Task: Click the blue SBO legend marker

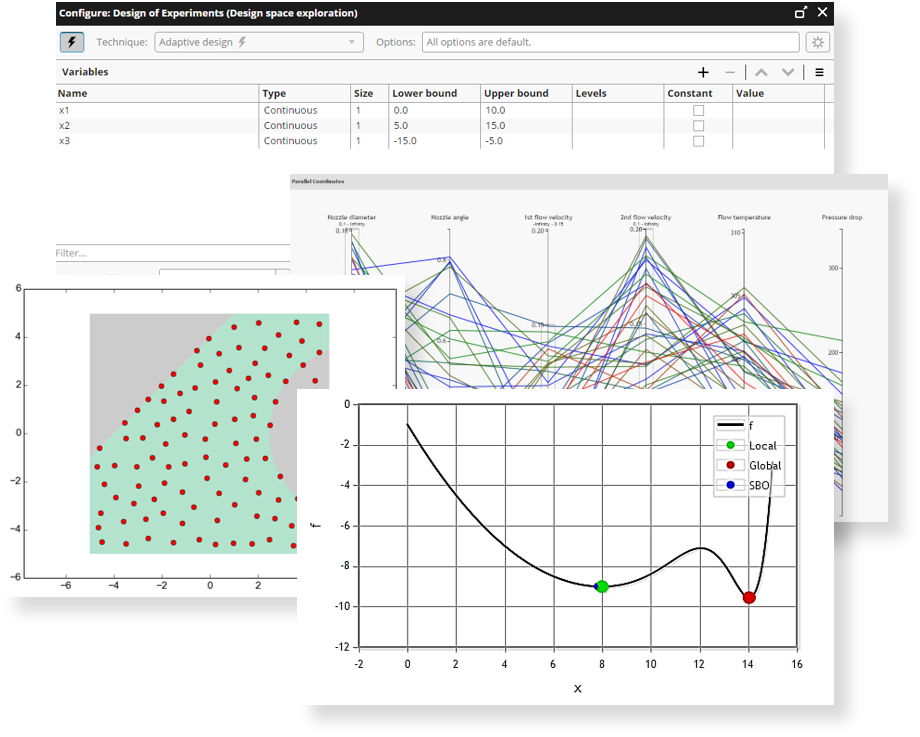Action: tap(730, 485)
